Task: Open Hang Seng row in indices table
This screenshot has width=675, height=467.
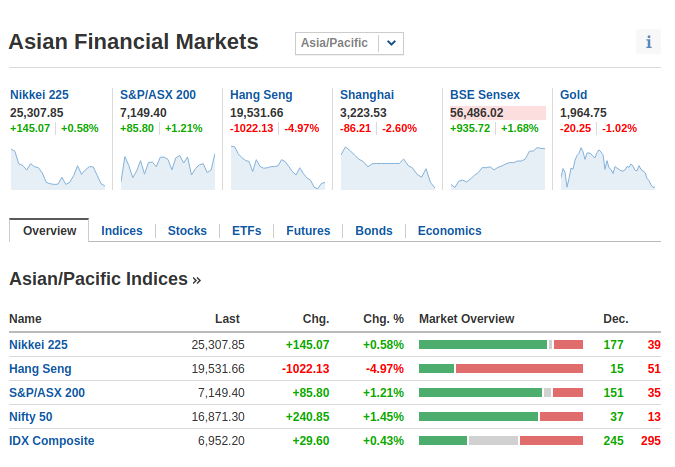Action: click(40, 369)
